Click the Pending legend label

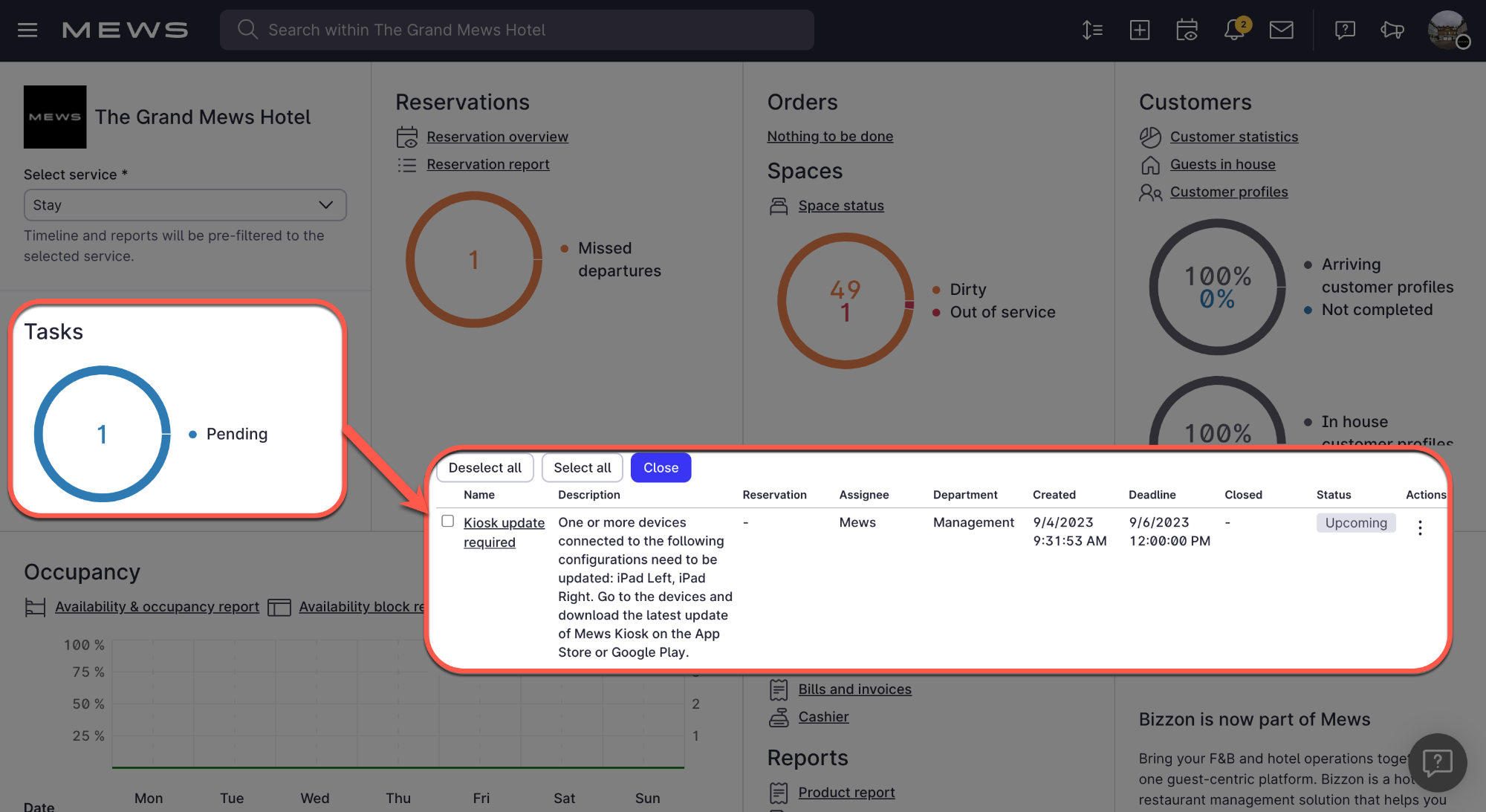(237, 434)
